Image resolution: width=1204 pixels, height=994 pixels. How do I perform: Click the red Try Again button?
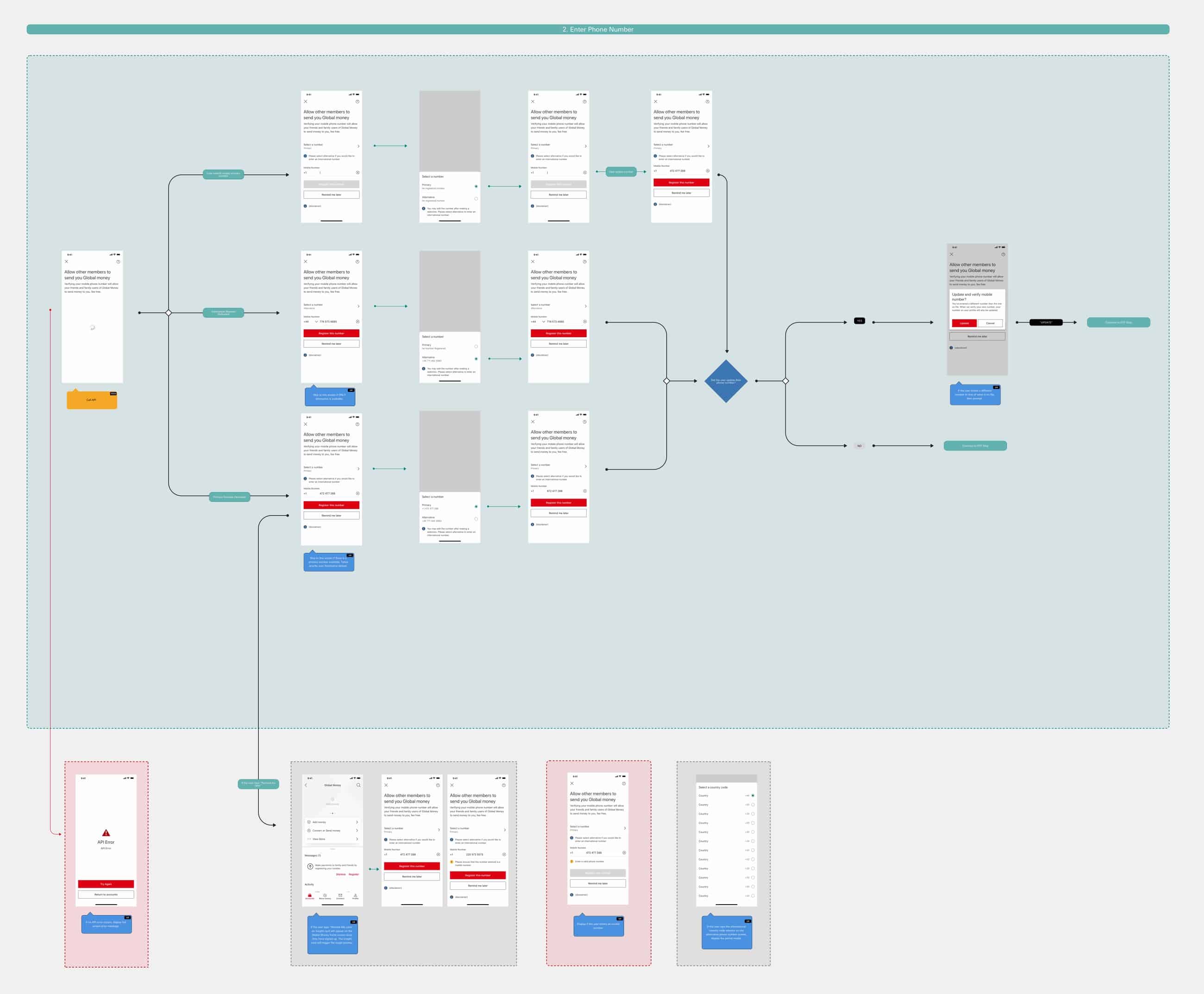click(106, 884)
